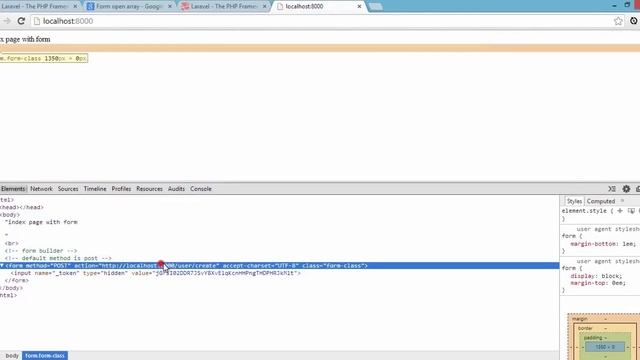Click the forward navigation arrow
Image resolution: width=640 pixels, height=360 pixels.
(7, 21)
